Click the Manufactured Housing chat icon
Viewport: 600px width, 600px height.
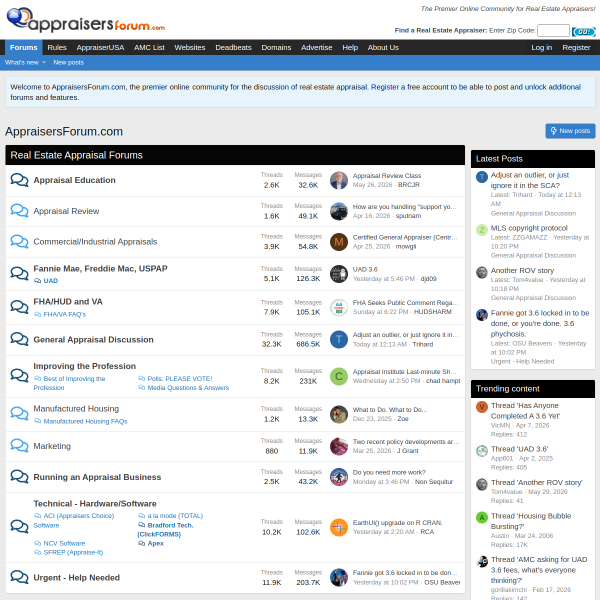(19, 414)
